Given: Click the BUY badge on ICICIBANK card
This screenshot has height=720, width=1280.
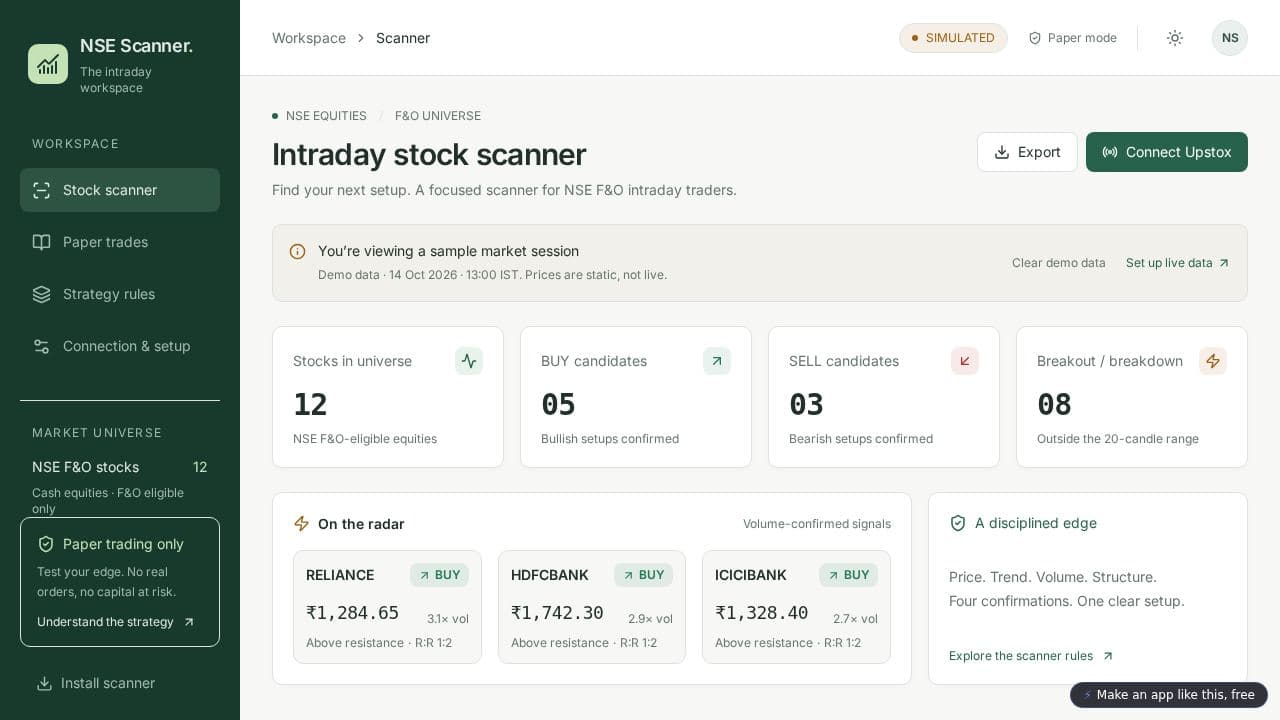Looking at the screenshot, I should 848,575.
